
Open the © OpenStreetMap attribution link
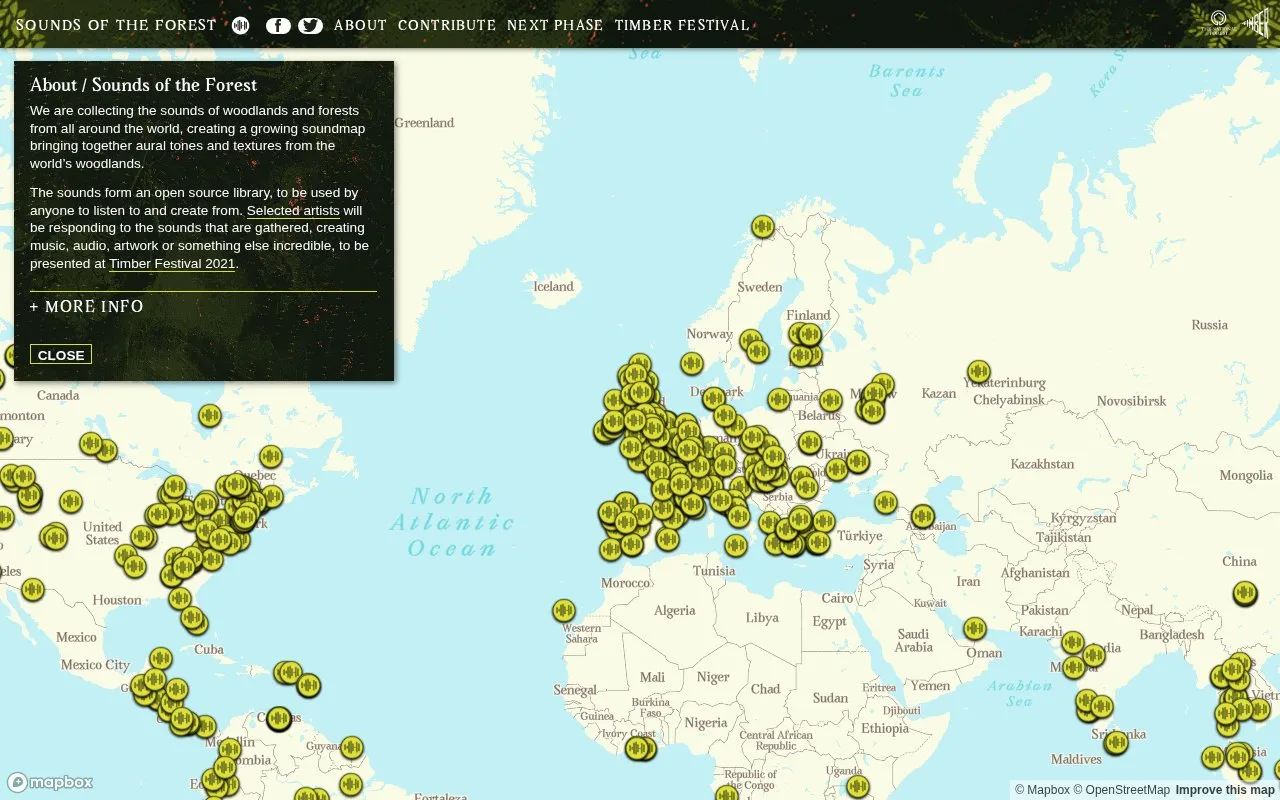1122,790
